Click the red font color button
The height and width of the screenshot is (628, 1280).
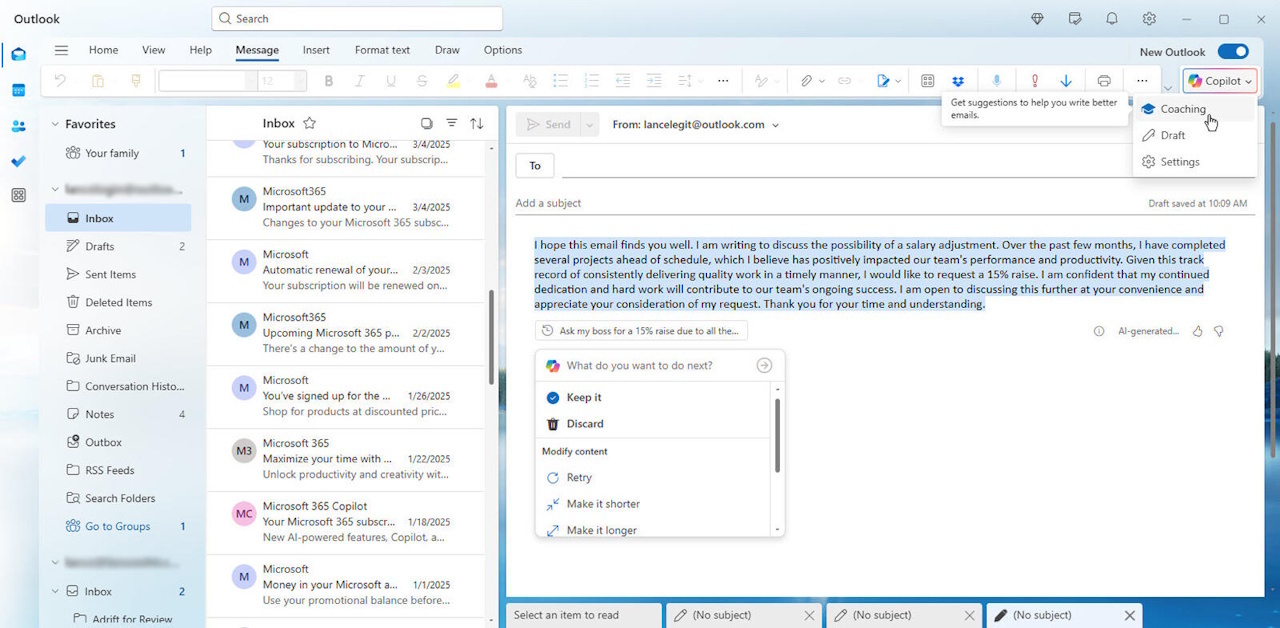click(x=491, y=81)
